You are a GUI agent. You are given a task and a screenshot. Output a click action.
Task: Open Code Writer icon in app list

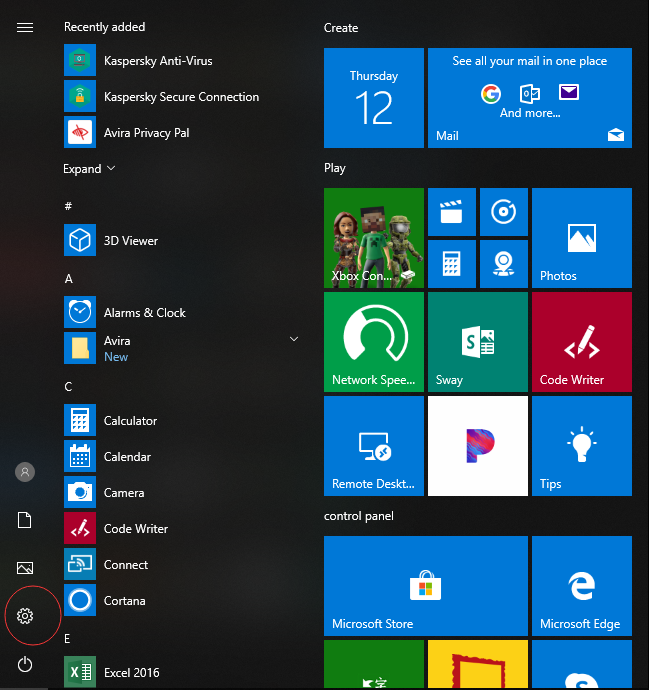point(80,528)
